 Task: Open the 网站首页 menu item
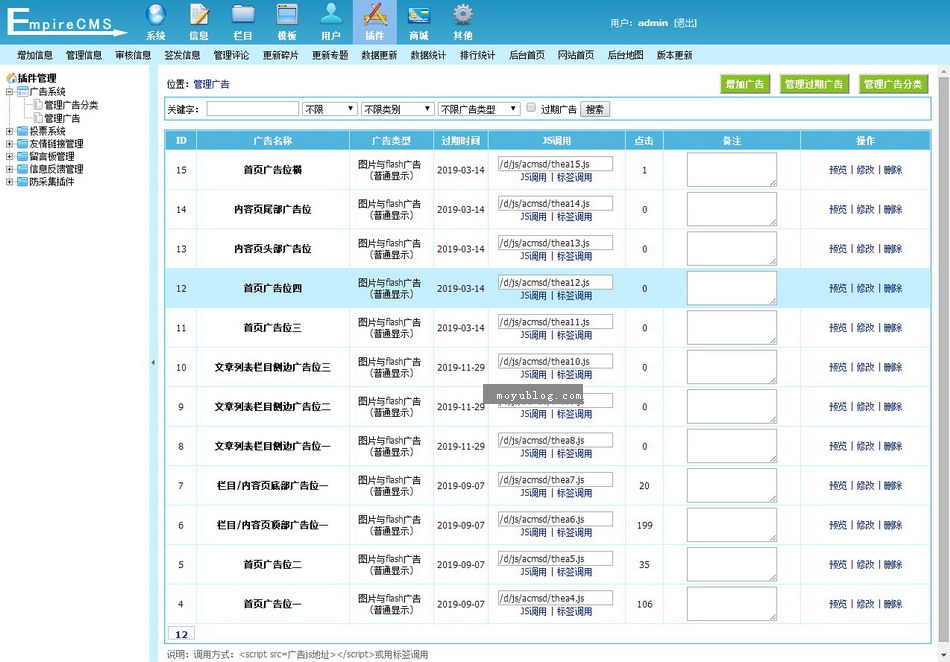576,55
